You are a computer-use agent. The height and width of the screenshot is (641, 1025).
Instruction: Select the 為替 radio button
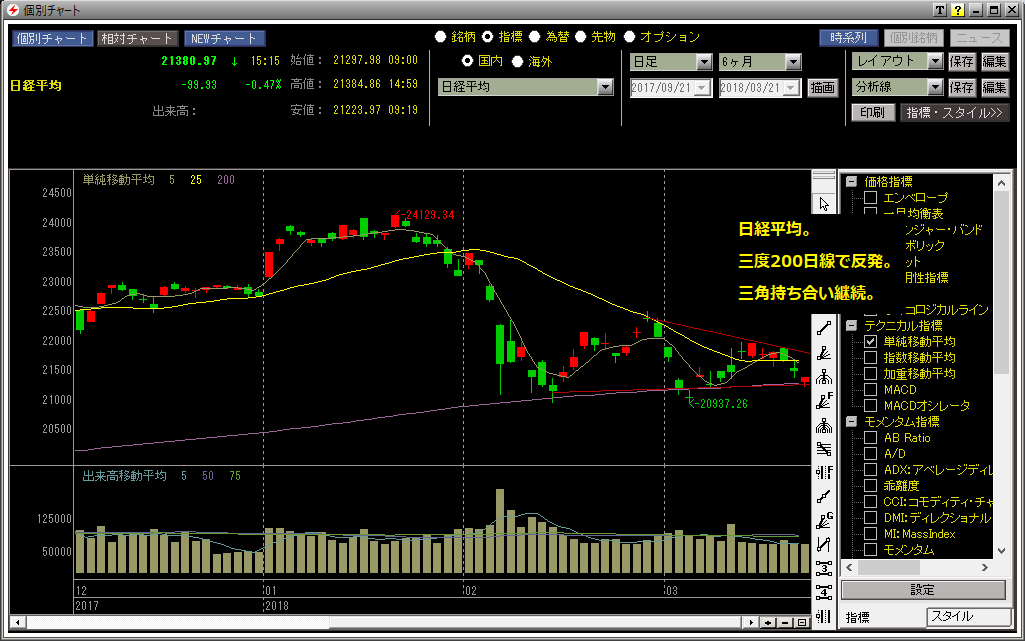pos(535,37)
